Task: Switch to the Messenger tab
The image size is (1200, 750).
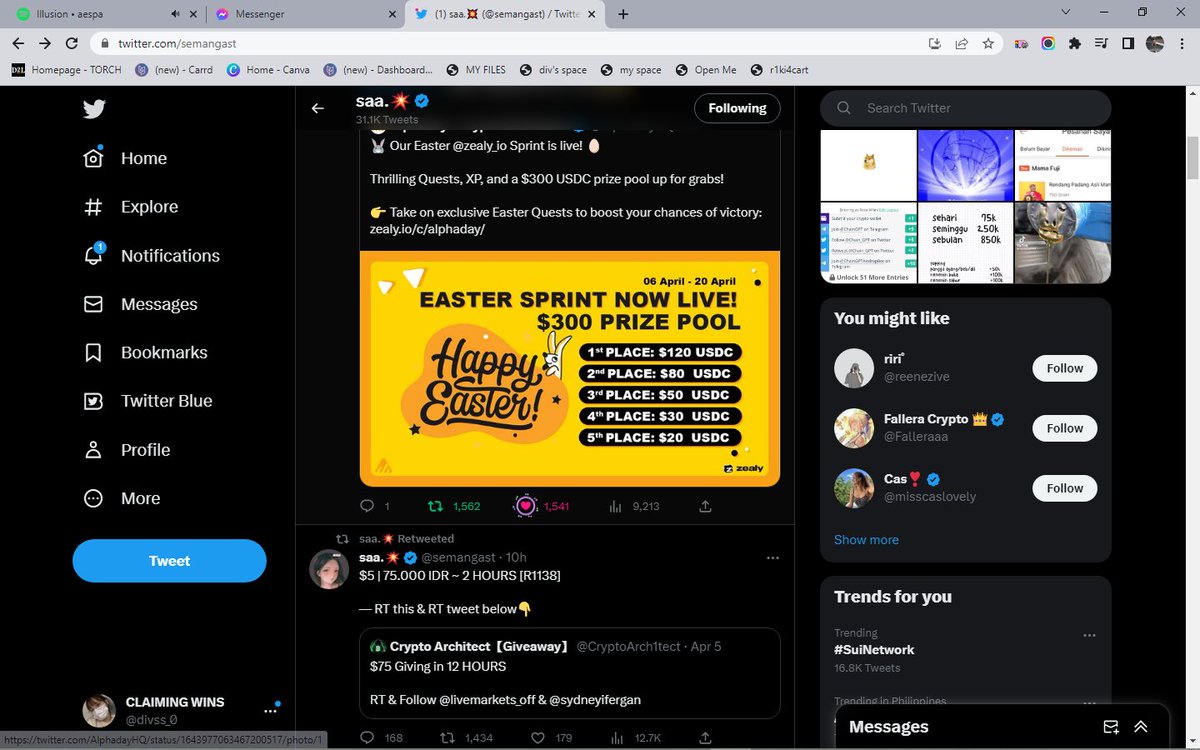Action: pyautogui.click(x=300, y=14)
